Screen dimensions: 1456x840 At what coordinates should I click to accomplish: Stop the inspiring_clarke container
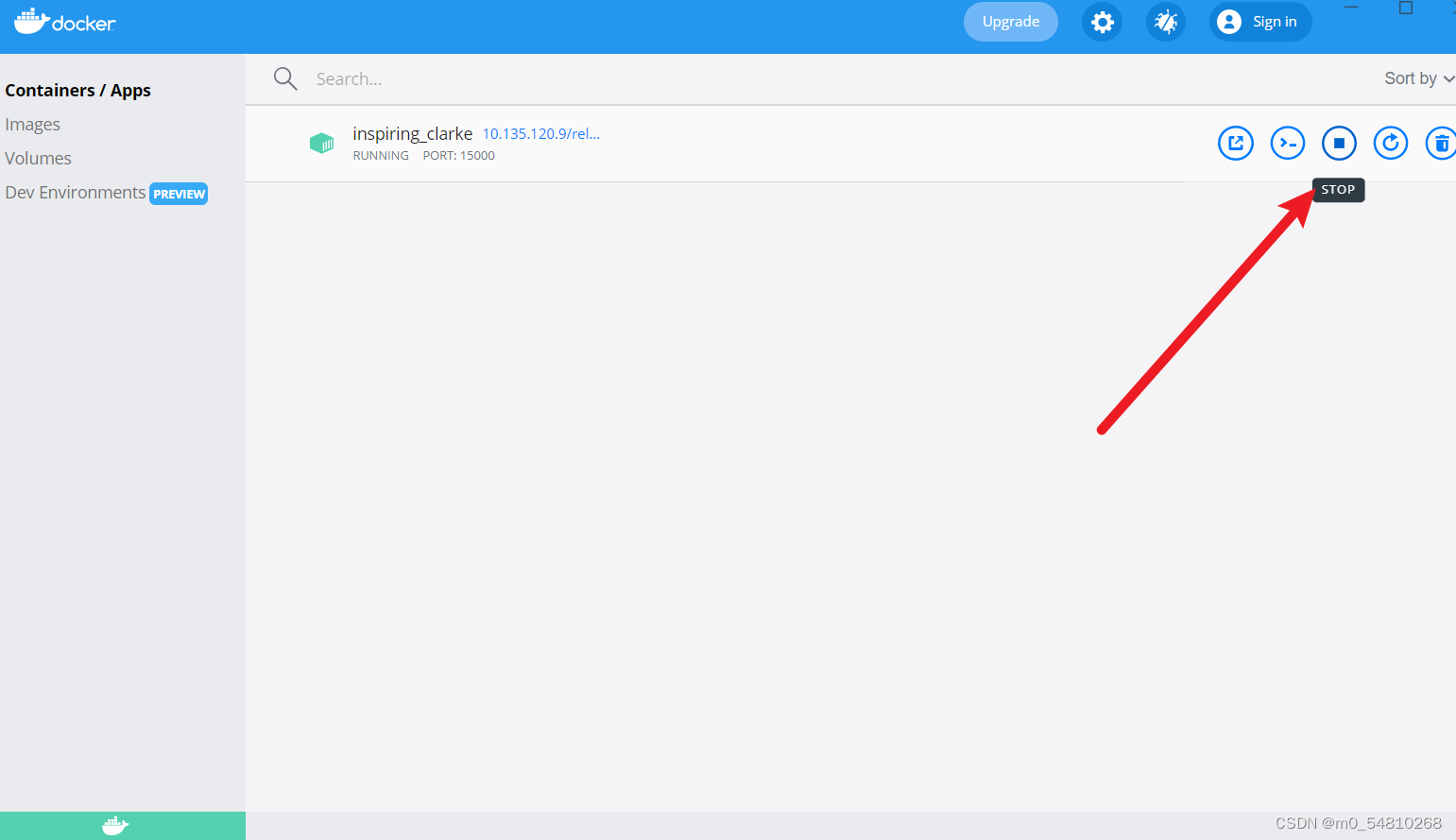(1339, 144)
